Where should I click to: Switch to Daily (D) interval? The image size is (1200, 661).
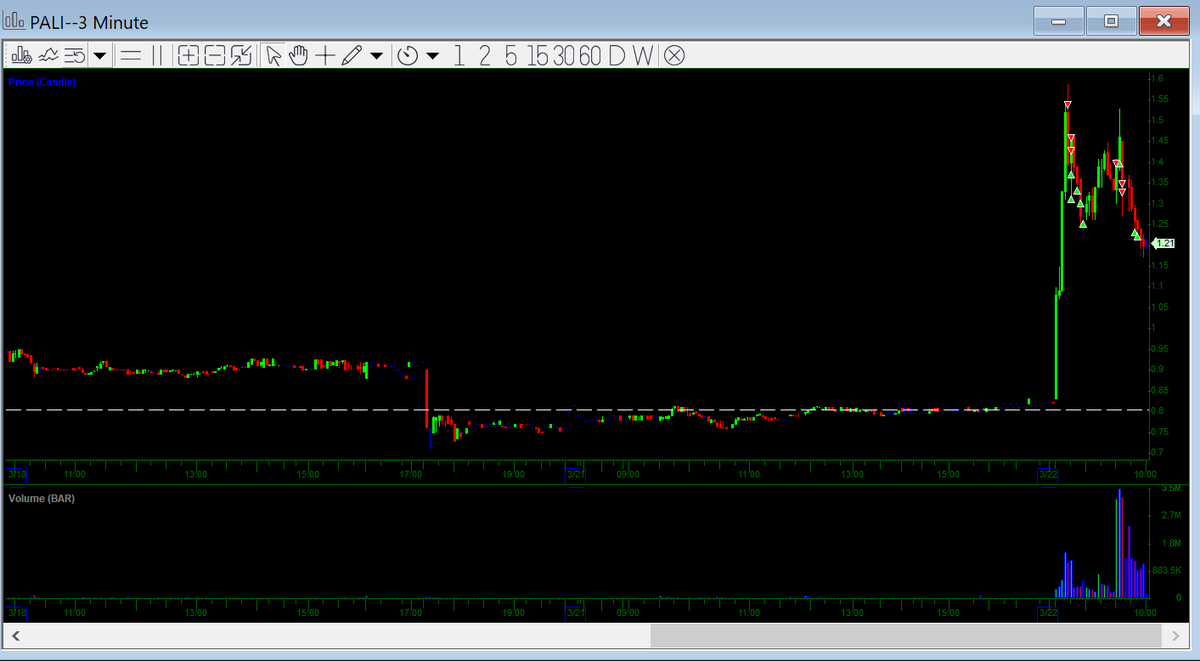click(x=616, y=54)
